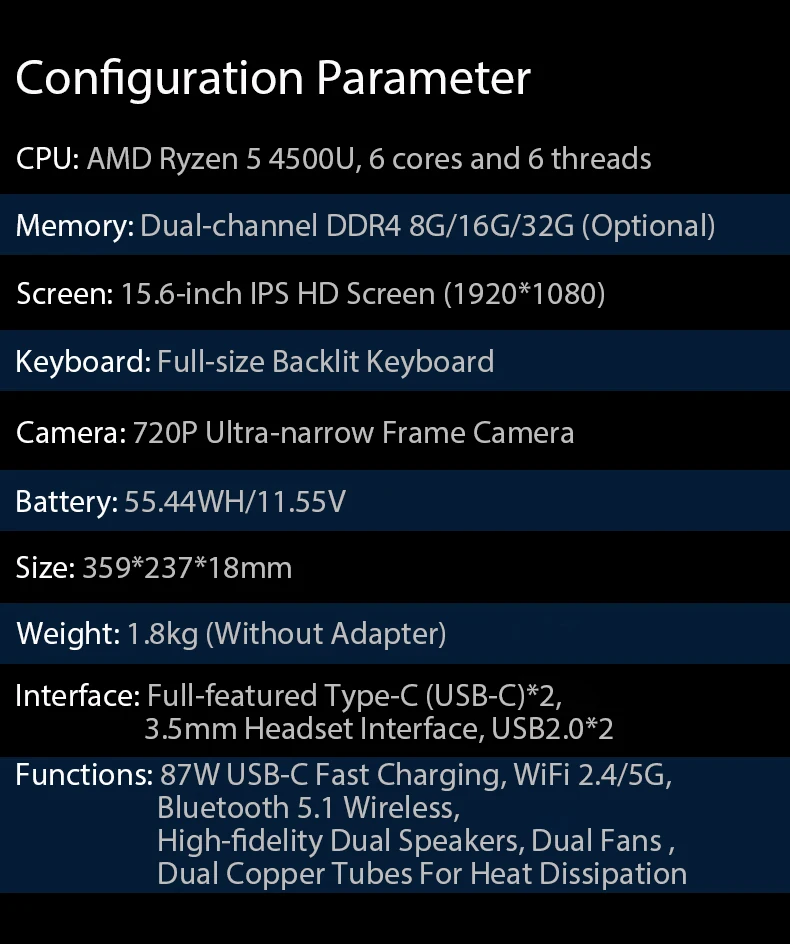Select the Battery label
Screen dimensions: 790x944
pyautogui.click(x=67, y=502)
